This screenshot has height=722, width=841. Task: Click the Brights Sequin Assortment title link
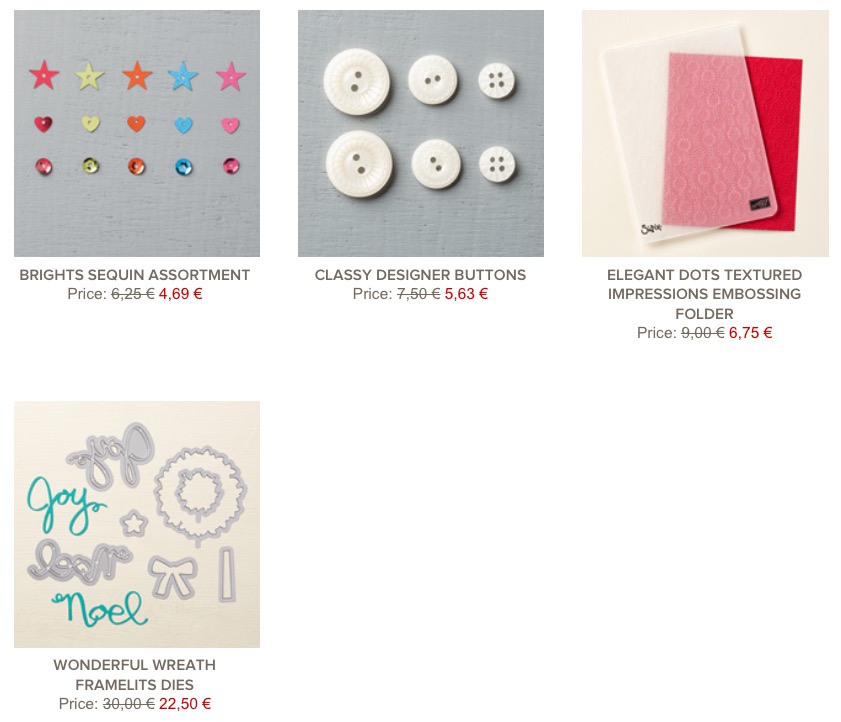(x=135, y=275)
